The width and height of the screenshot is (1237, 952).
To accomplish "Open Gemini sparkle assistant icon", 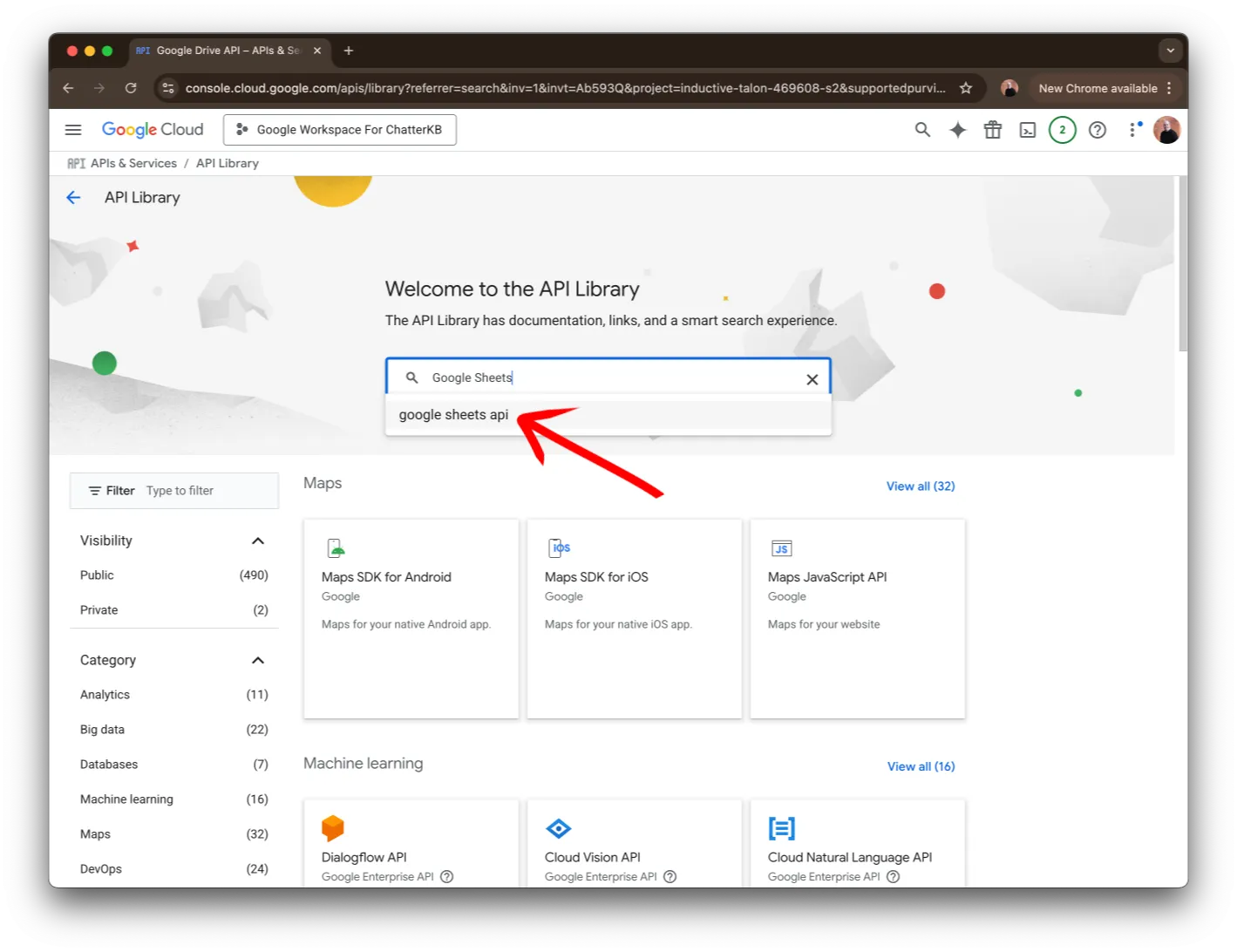I will click(957, 130).
